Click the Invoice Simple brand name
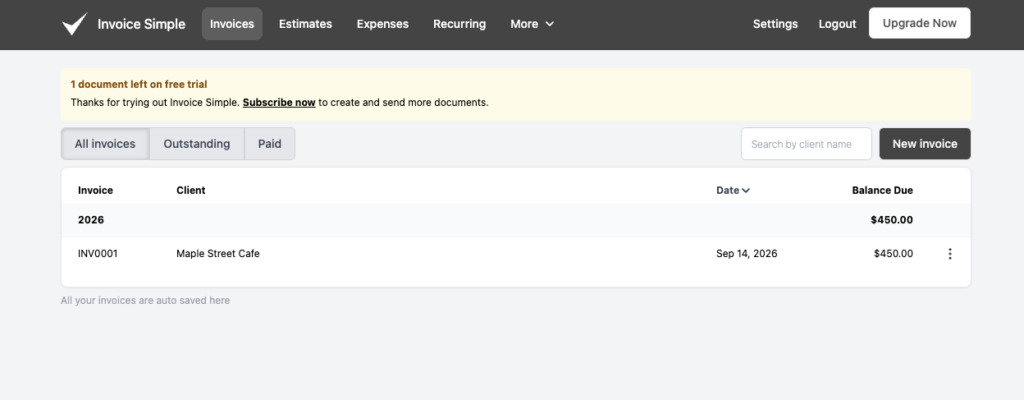The image size is (1024, 400). 141,24
